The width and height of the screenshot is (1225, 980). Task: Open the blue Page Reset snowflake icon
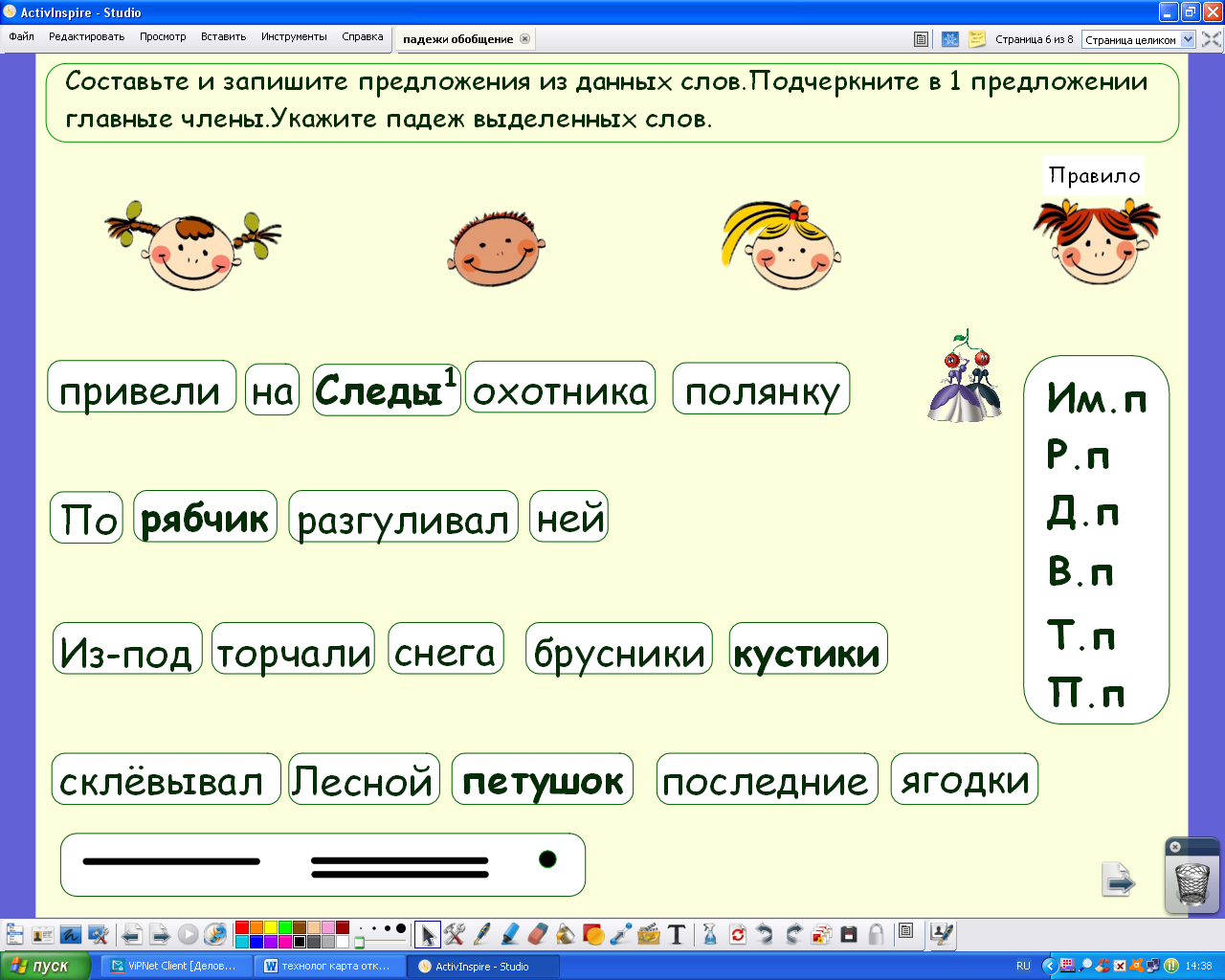[950, 39]
